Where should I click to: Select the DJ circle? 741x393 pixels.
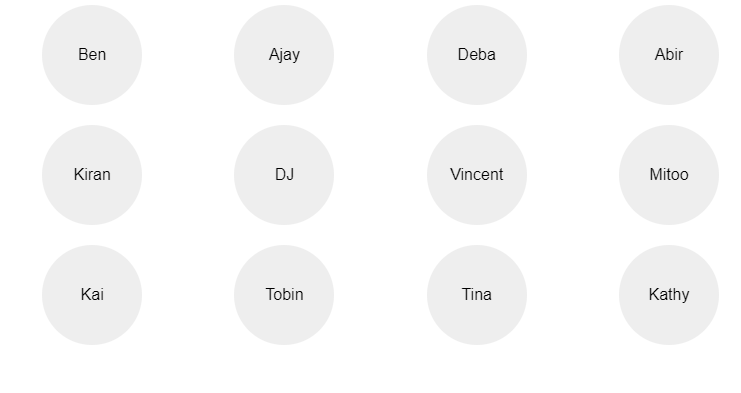pyautogui.click(x=284, y=175)
